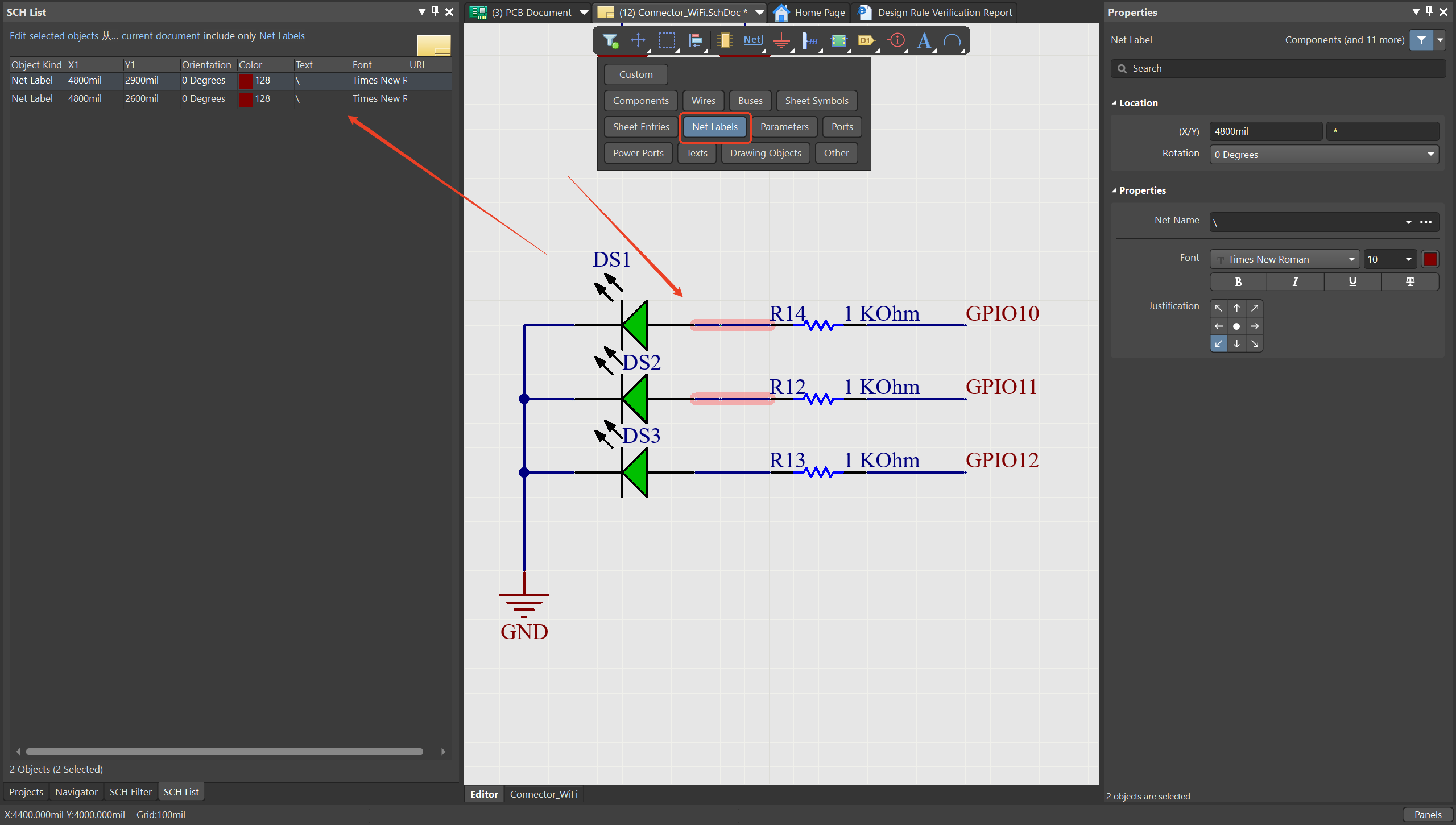Click the Place Part component icon
The height and width of the screenshot is (825, 1456).
[724, 40]
